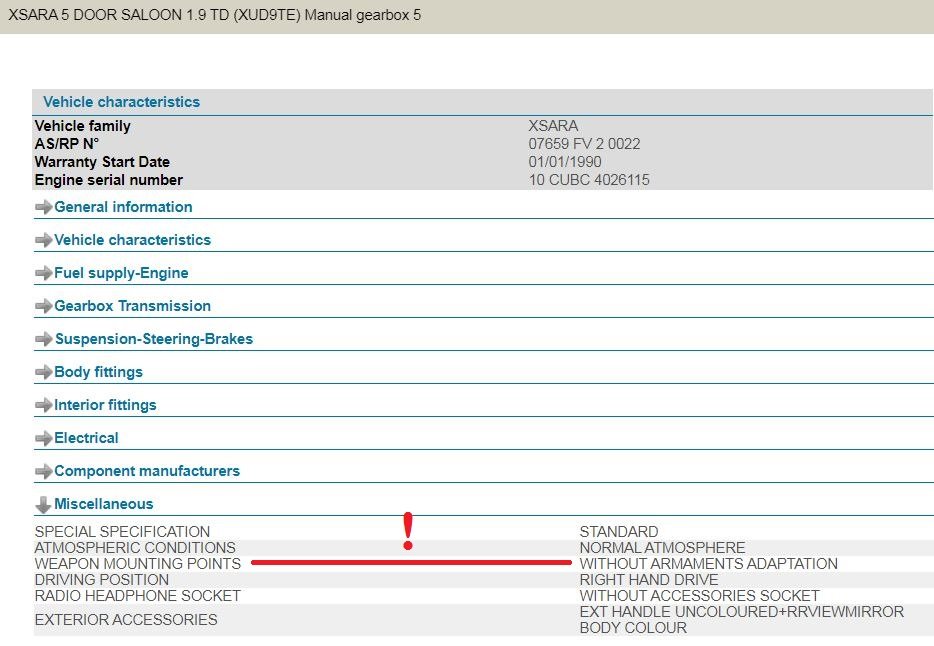Select warranty date 01/01/1990
Screen dimensions: 934x646
pos(565,162)
